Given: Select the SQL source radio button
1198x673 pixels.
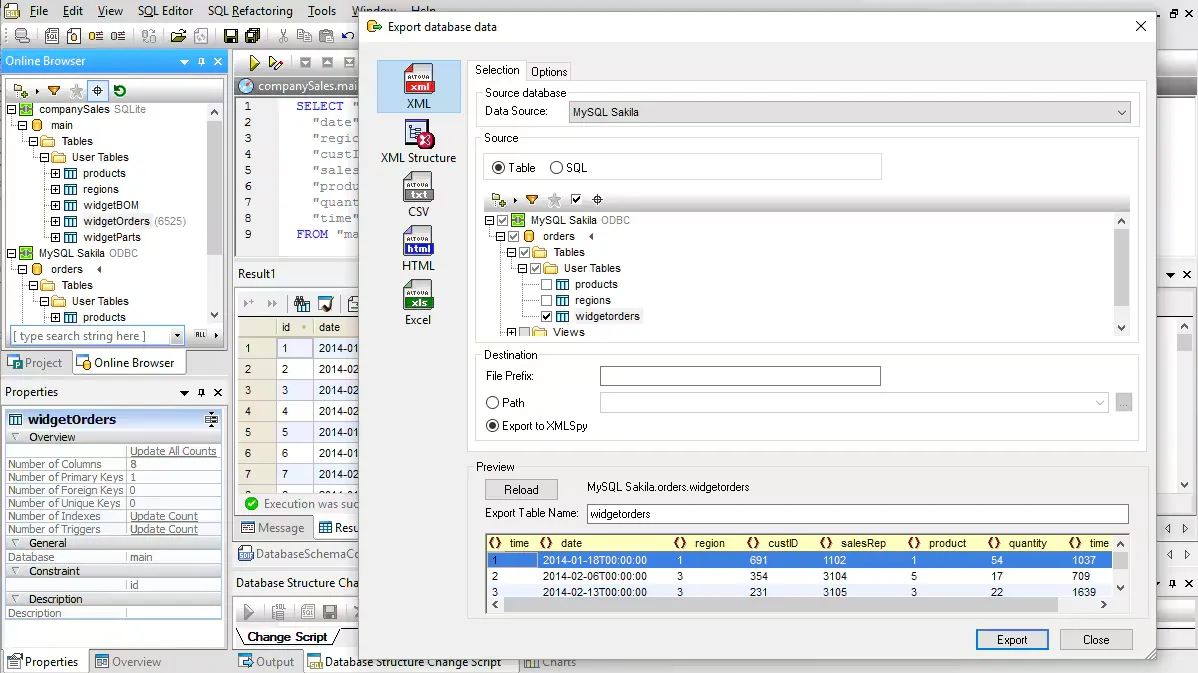Looking at the screenshot, I should [556, 168].
